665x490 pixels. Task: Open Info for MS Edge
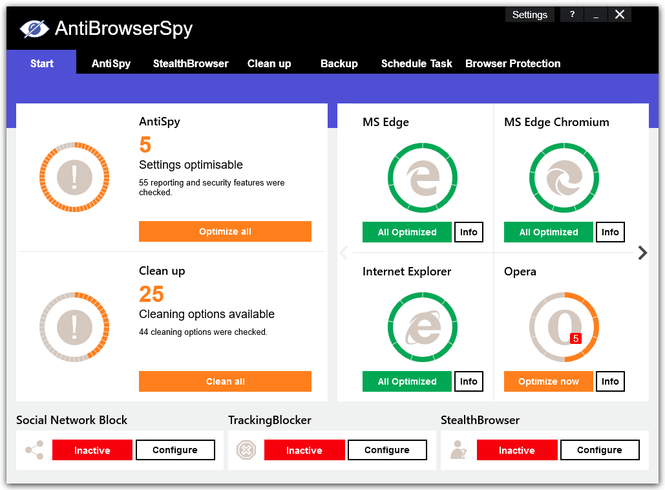pos(469,232)
